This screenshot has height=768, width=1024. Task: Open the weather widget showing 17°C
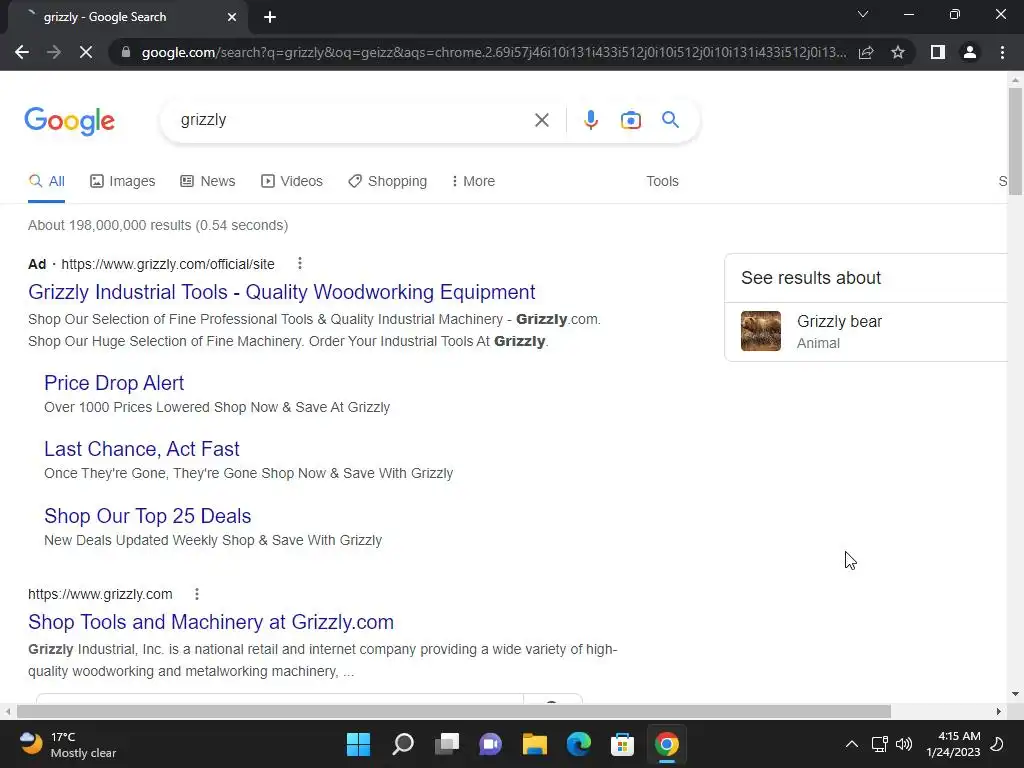click(x=67, y=744)
